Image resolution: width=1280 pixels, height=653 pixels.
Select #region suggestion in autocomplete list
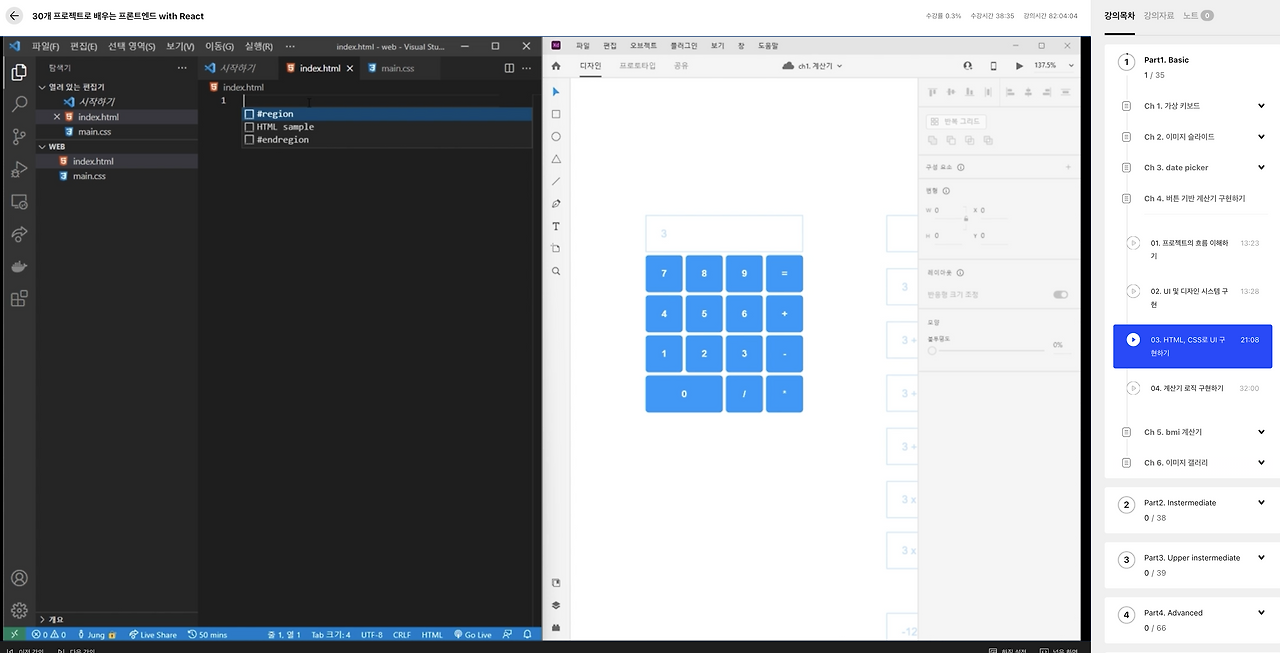coord(388,114)
